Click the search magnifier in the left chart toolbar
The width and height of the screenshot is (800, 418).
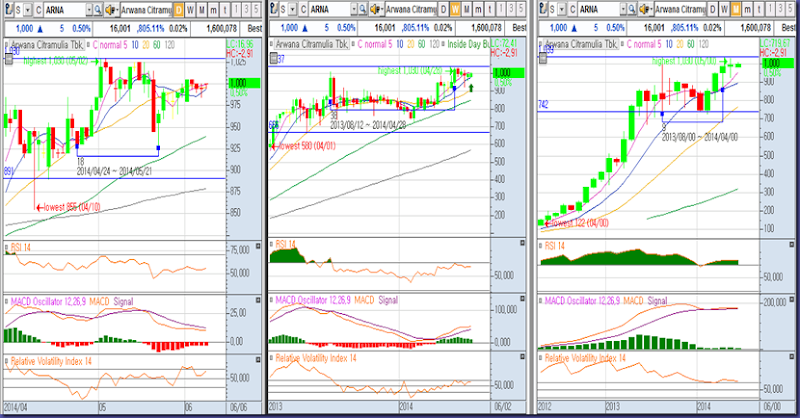click(x=97, y=10)
